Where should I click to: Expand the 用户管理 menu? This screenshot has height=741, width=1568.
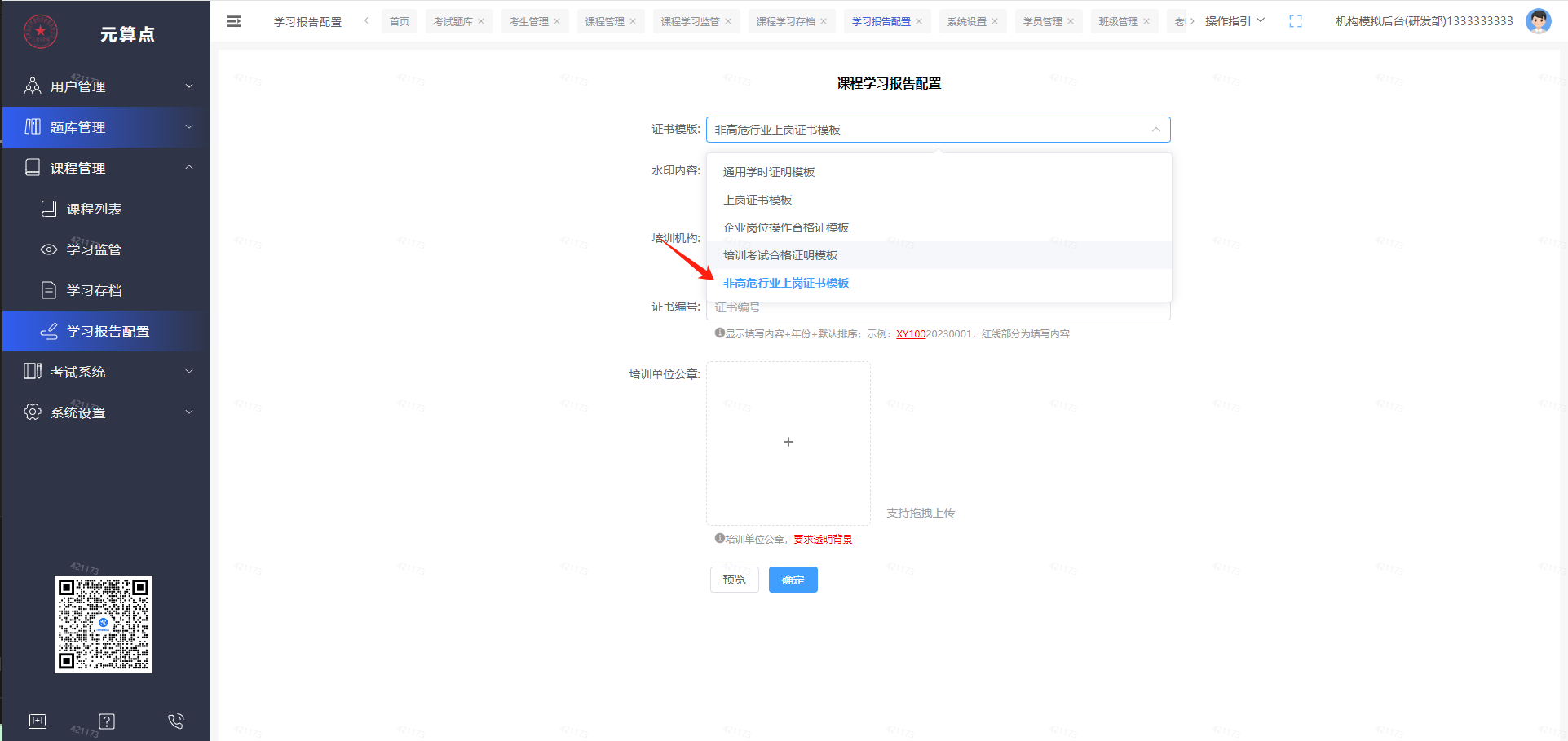tap(189, 86)
